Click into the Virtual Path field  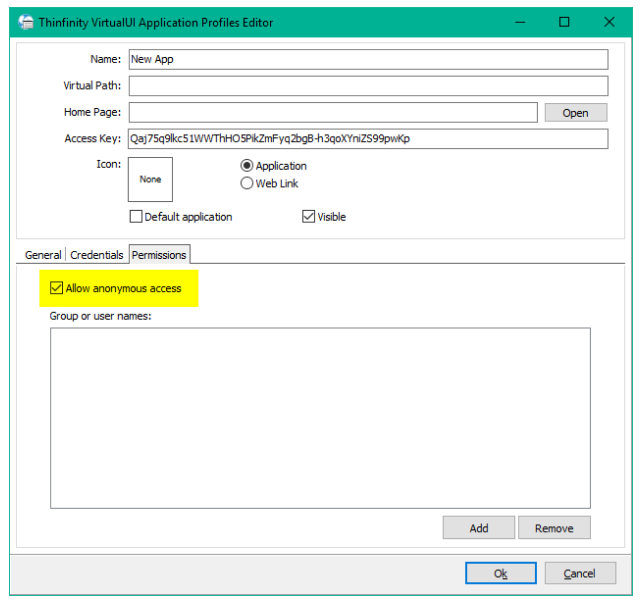(368, 86)
